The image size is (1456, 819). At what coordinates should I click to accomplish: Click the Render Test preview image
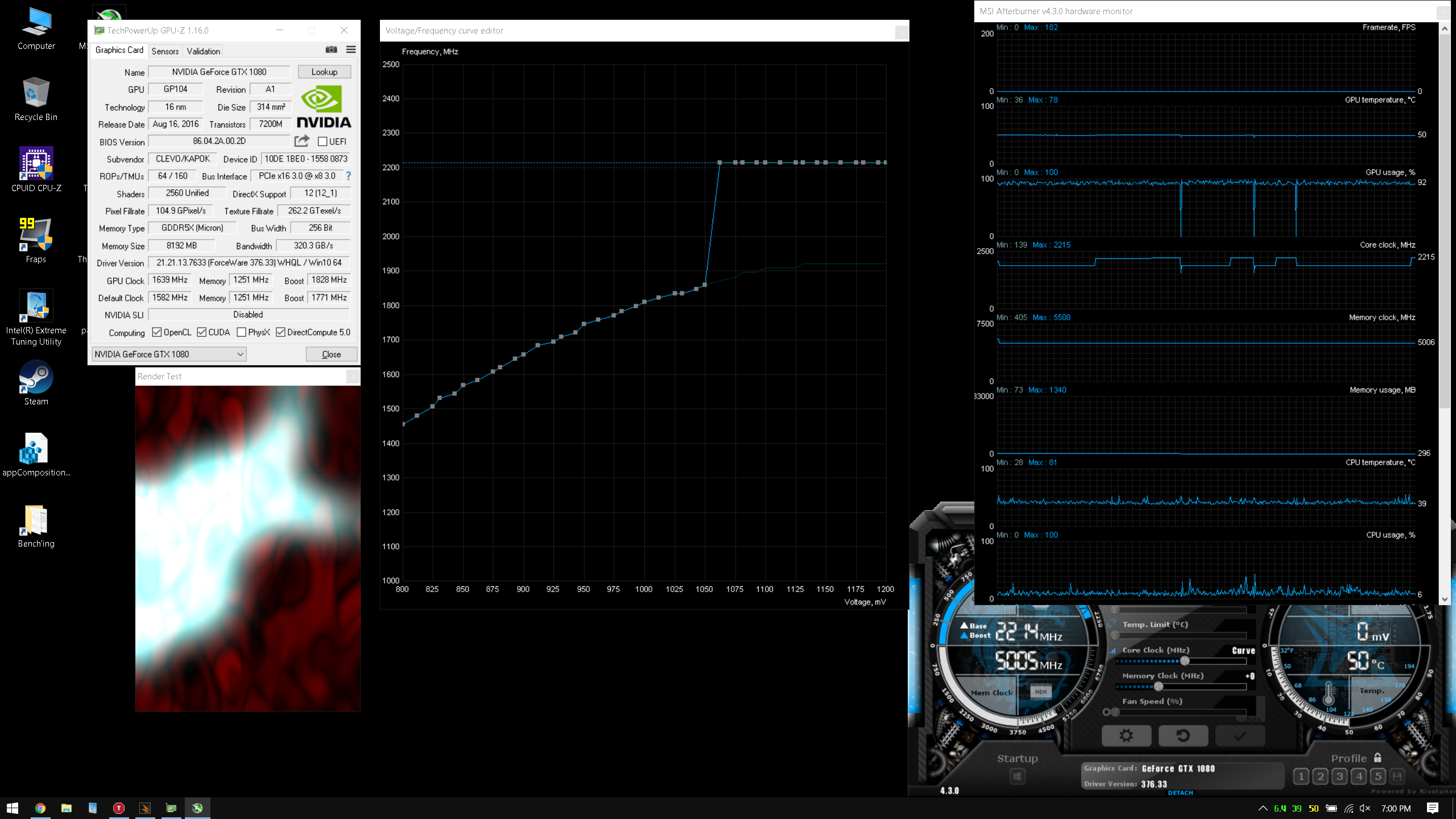[247, 548]
